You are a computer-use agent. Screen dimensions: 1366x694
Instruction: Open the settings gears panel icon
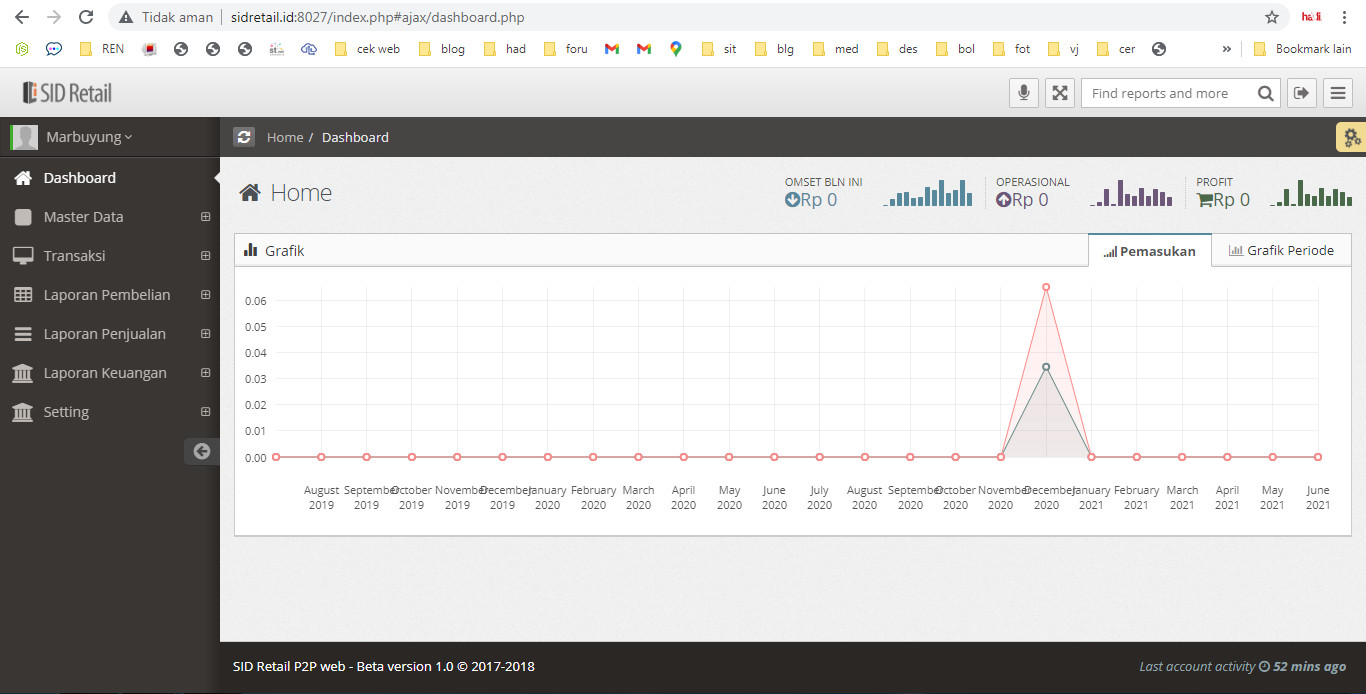pyautogui.click(x=1351, y=138)
